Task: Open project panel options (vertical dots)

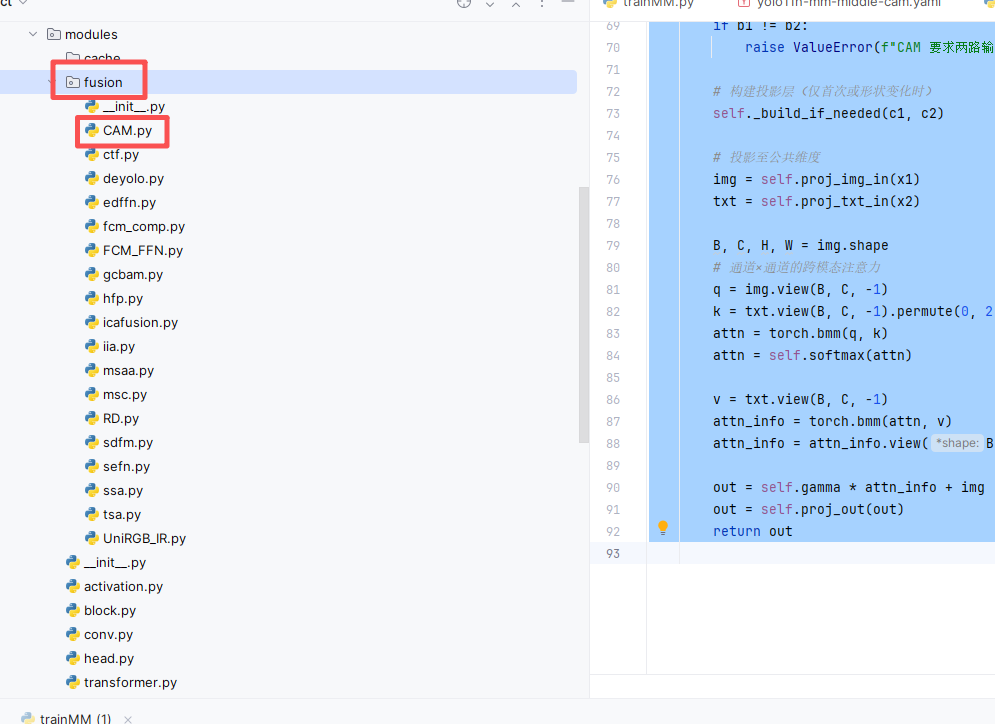Action: 542,4
